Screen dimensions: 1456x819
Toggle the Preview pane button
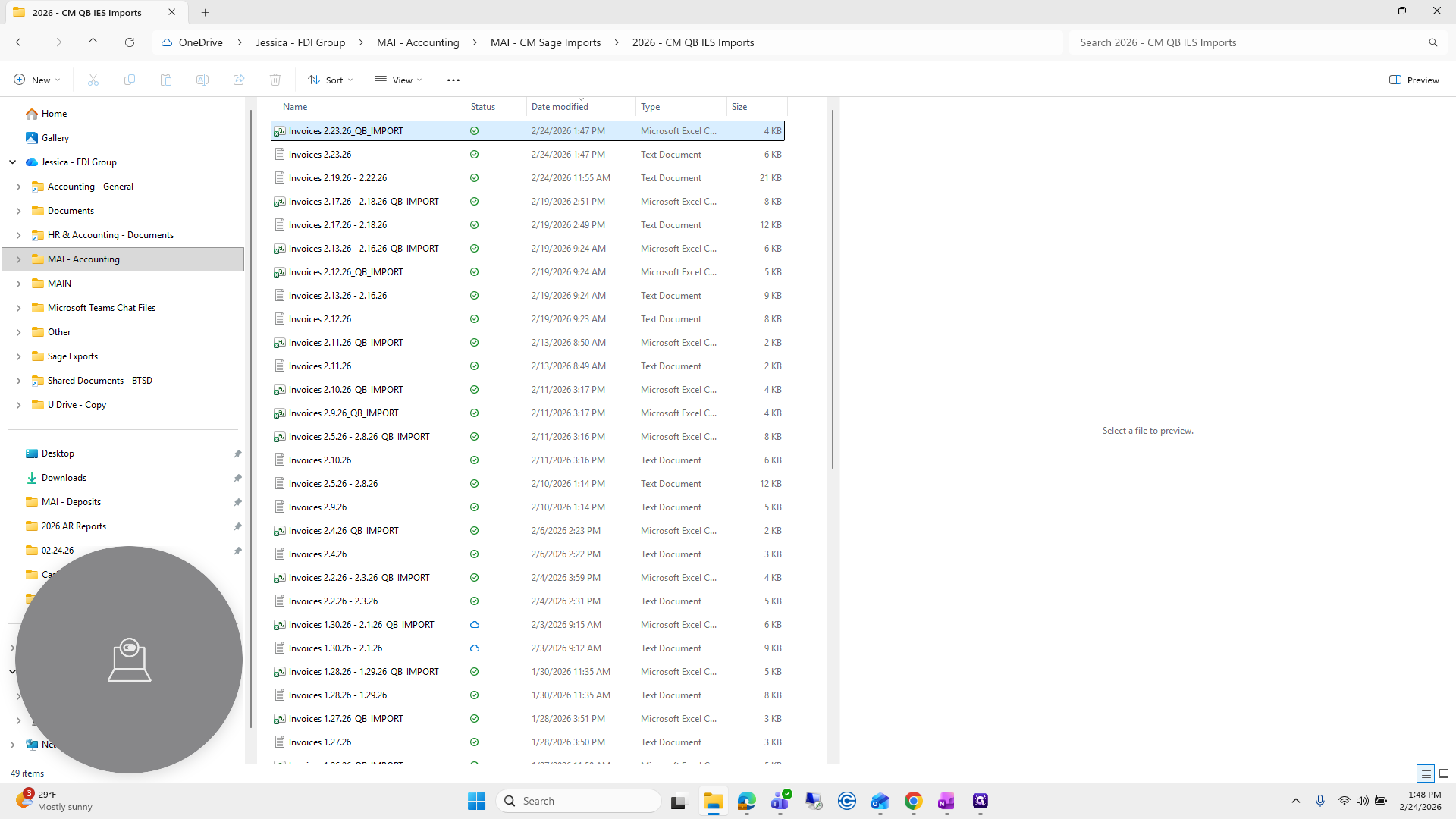1414,80
